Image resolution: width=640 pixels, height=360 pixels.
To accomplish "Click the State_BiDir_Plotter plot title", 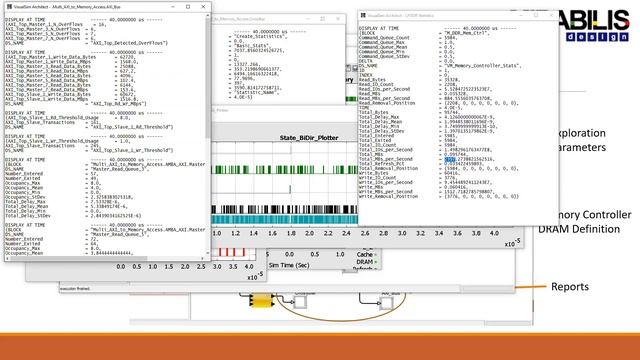I will click(309, 138).
